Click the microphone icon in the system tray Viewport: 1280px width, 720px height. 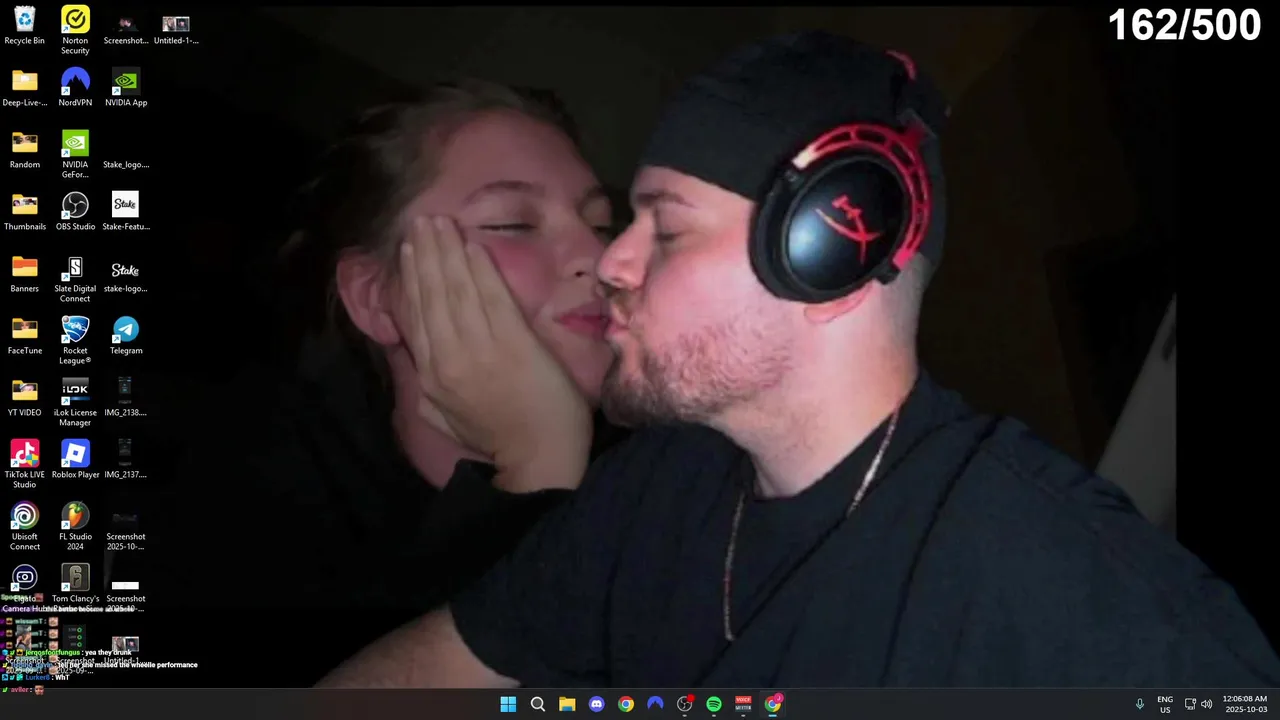tap(1139, 704)
